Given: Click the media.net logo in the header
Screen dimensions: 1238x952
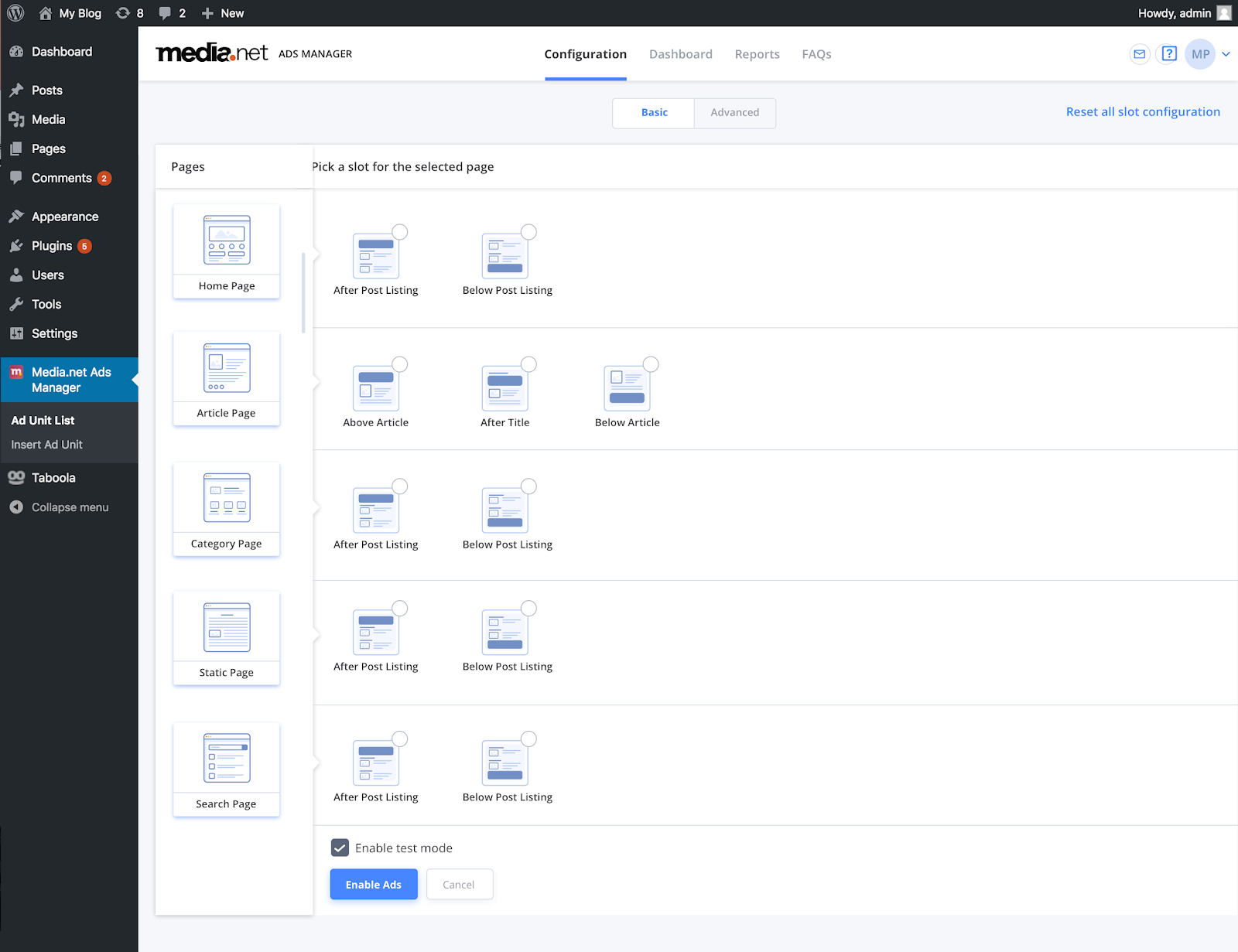Looking at the screenshot, I should (x=212, y=53).
